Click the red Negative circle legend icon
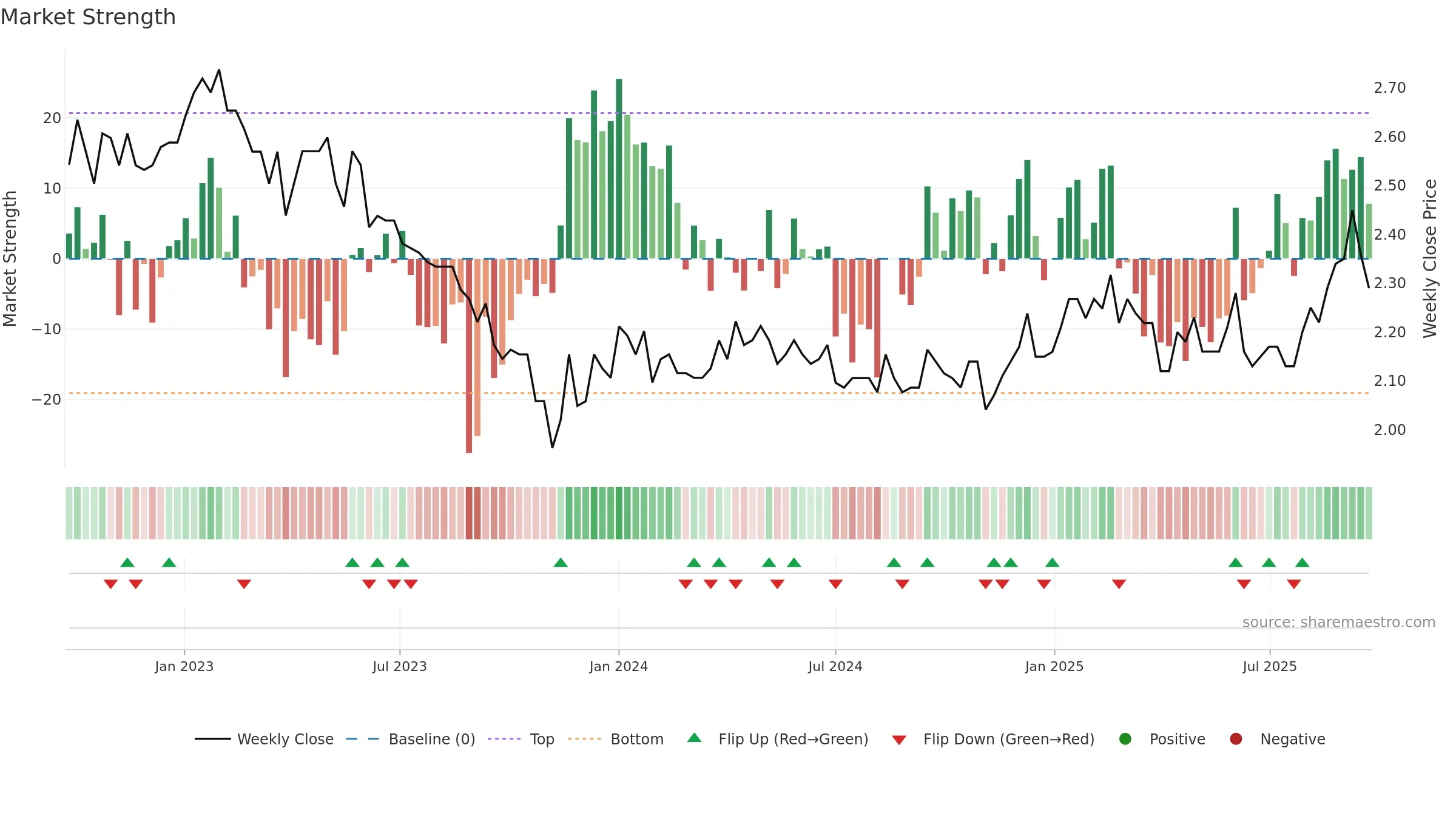1456x819 pixels. (x=1236, y=739)
